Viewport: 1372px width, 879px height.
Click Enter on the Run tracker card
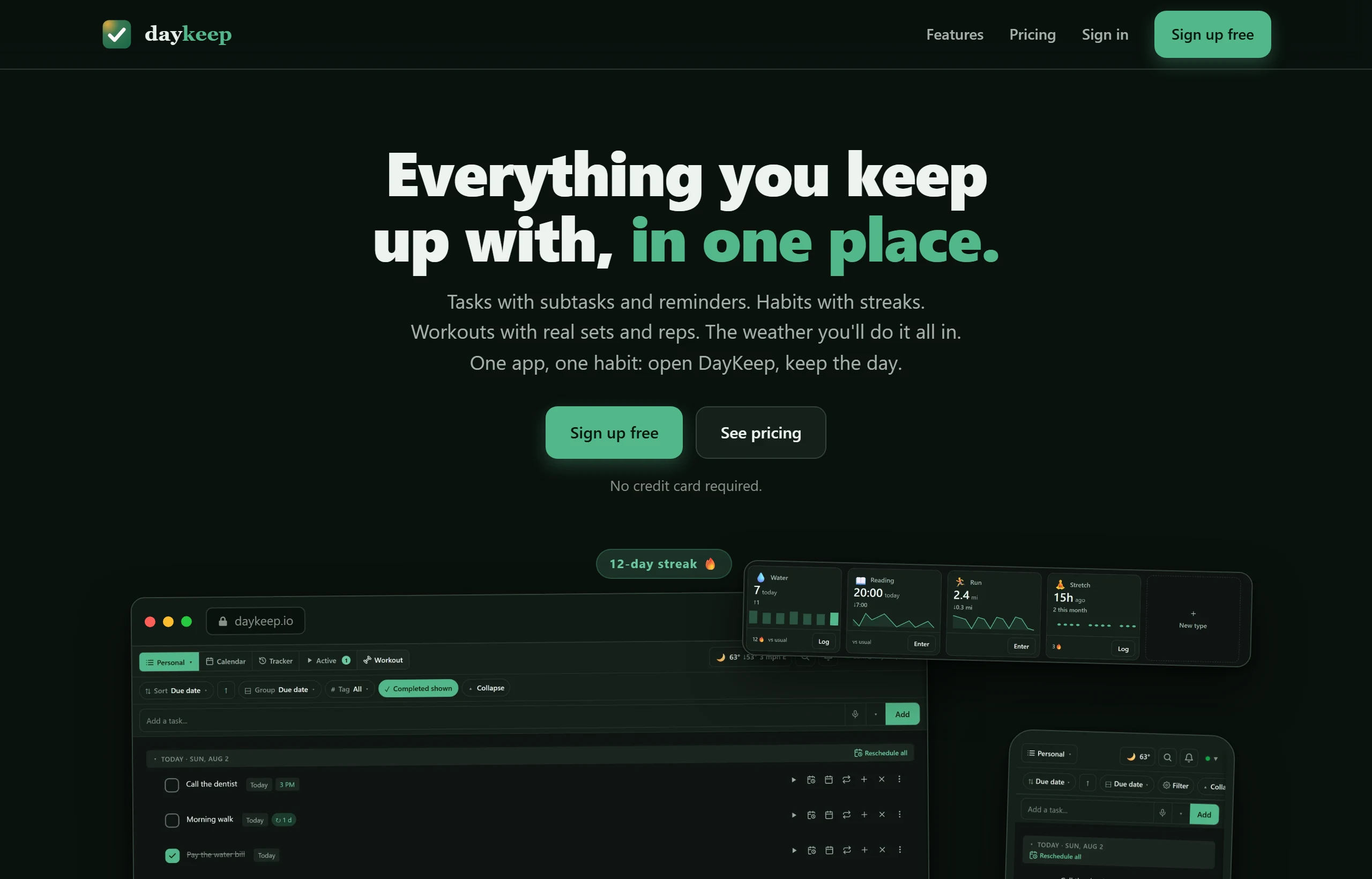[x=1021, y=646]
